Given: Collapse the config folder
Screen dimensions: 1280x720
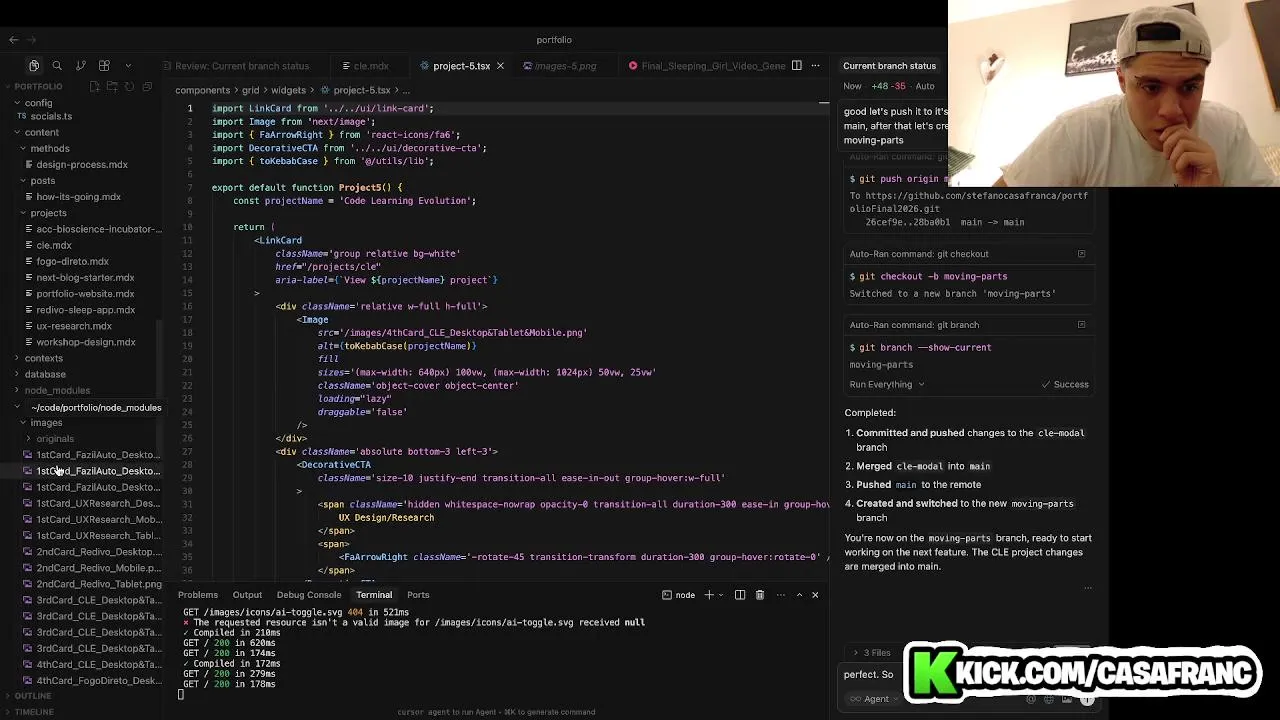Looking at the screenshot, I should point(39,103).
